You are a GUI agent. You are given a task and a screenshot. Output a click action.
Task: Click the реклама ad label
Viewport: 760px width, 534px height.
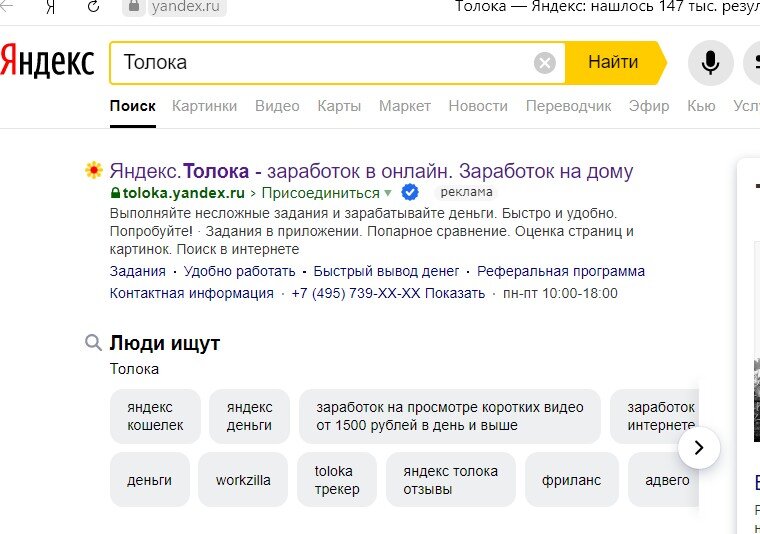point(466,192)
